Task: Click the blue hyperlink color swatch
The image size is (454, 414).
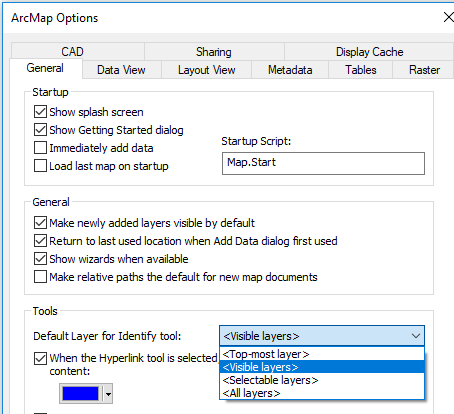Action: 81,394
